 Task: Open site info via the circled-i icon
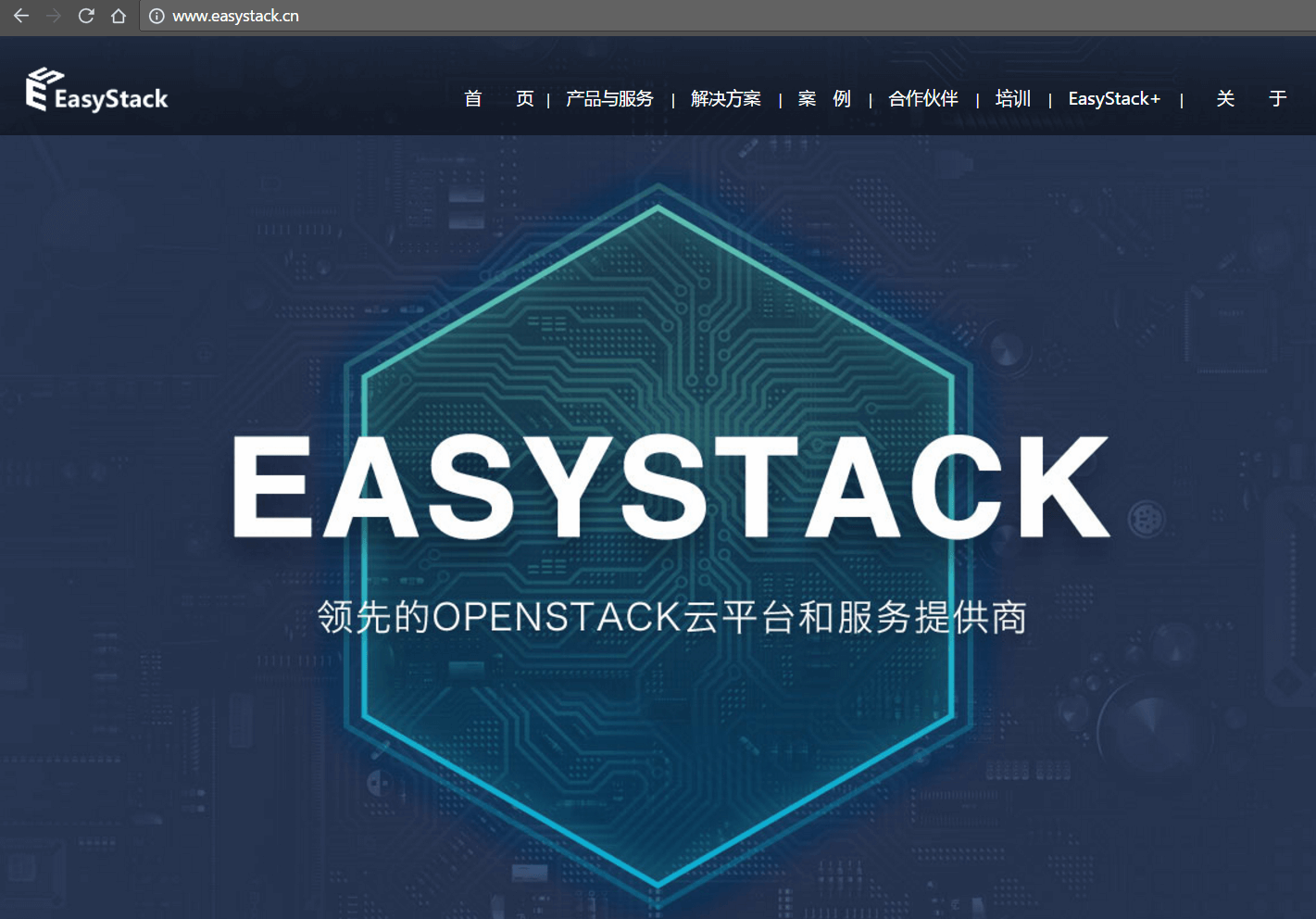[156, 16]
